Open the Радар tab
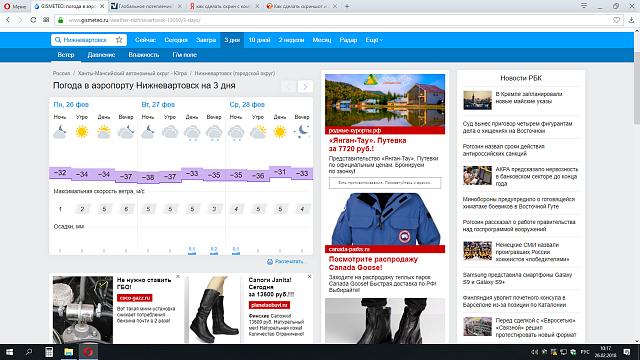The image size is (640, 360). pyautogui.click(x=348, y=40)
